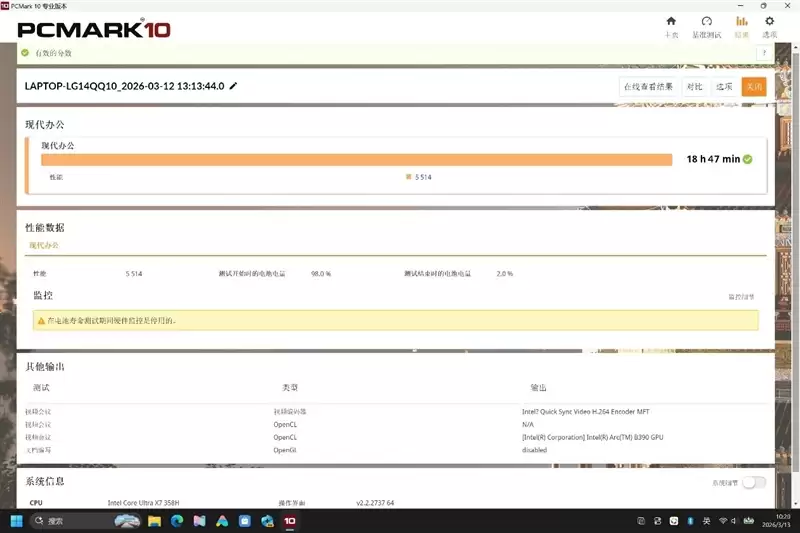Viewport: 800px width, 533px height.
Task: Open the Options gear icon in header
Action: tap(769, 21)
